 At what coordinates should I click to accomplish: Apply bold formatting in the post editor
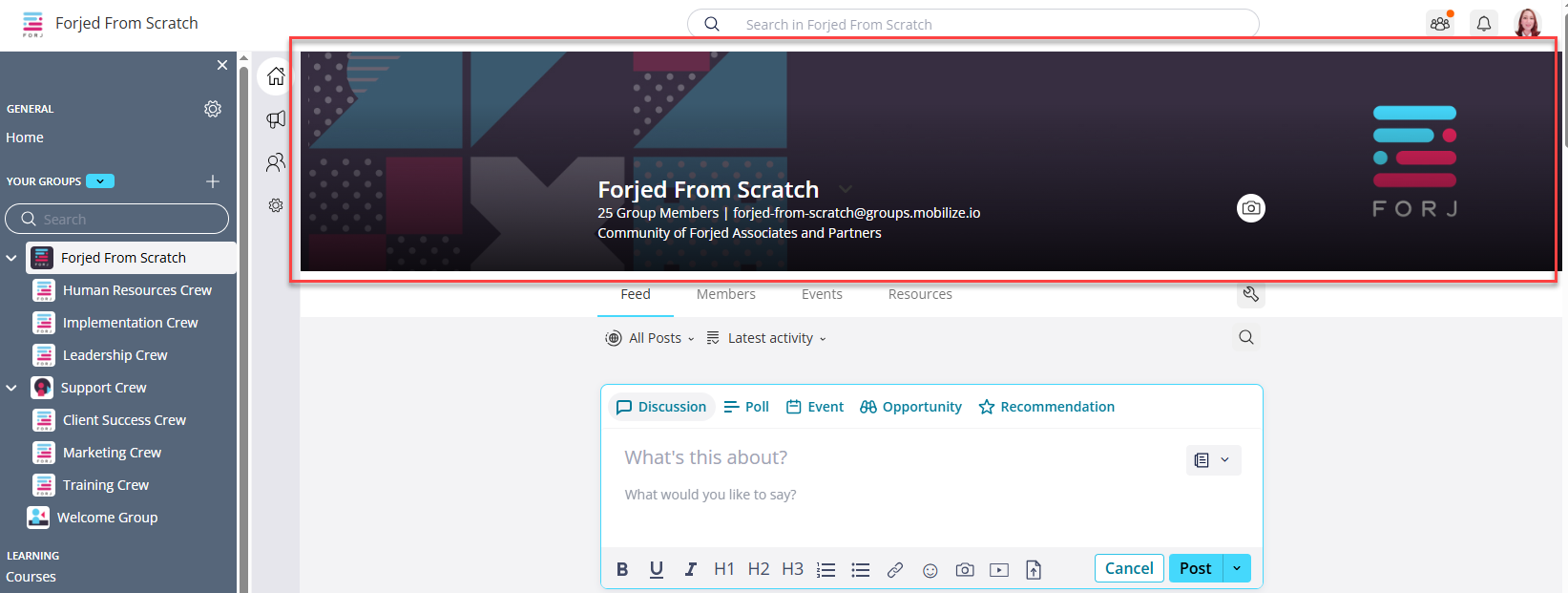pos(622,569)
